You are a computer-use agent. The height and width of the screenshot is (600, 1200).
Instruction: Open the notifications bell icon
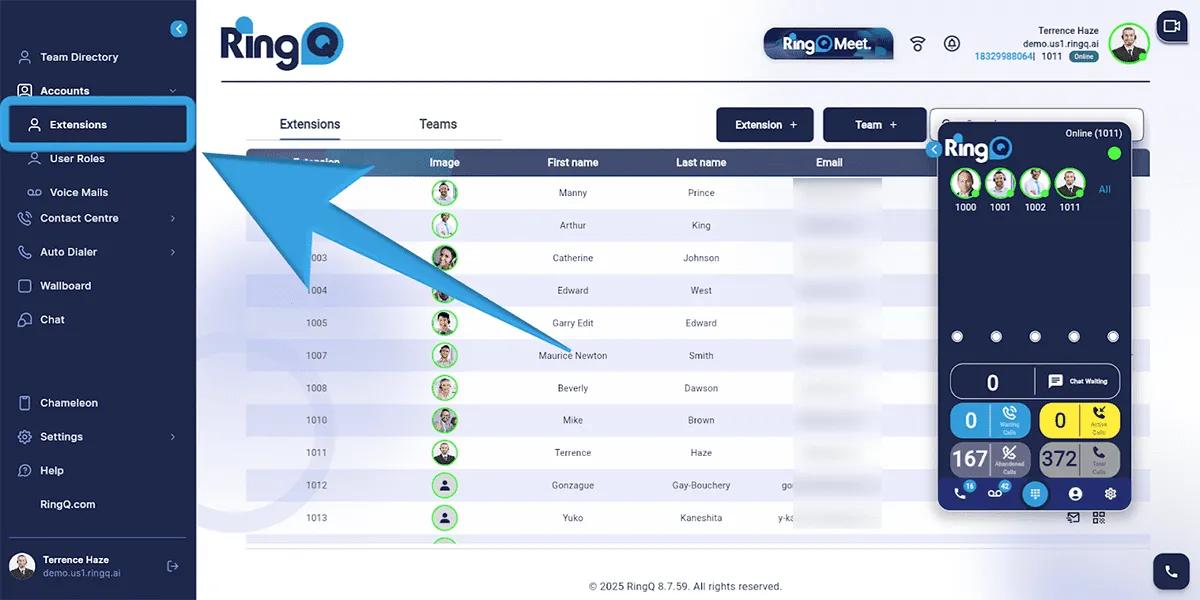tap(952, 44)
